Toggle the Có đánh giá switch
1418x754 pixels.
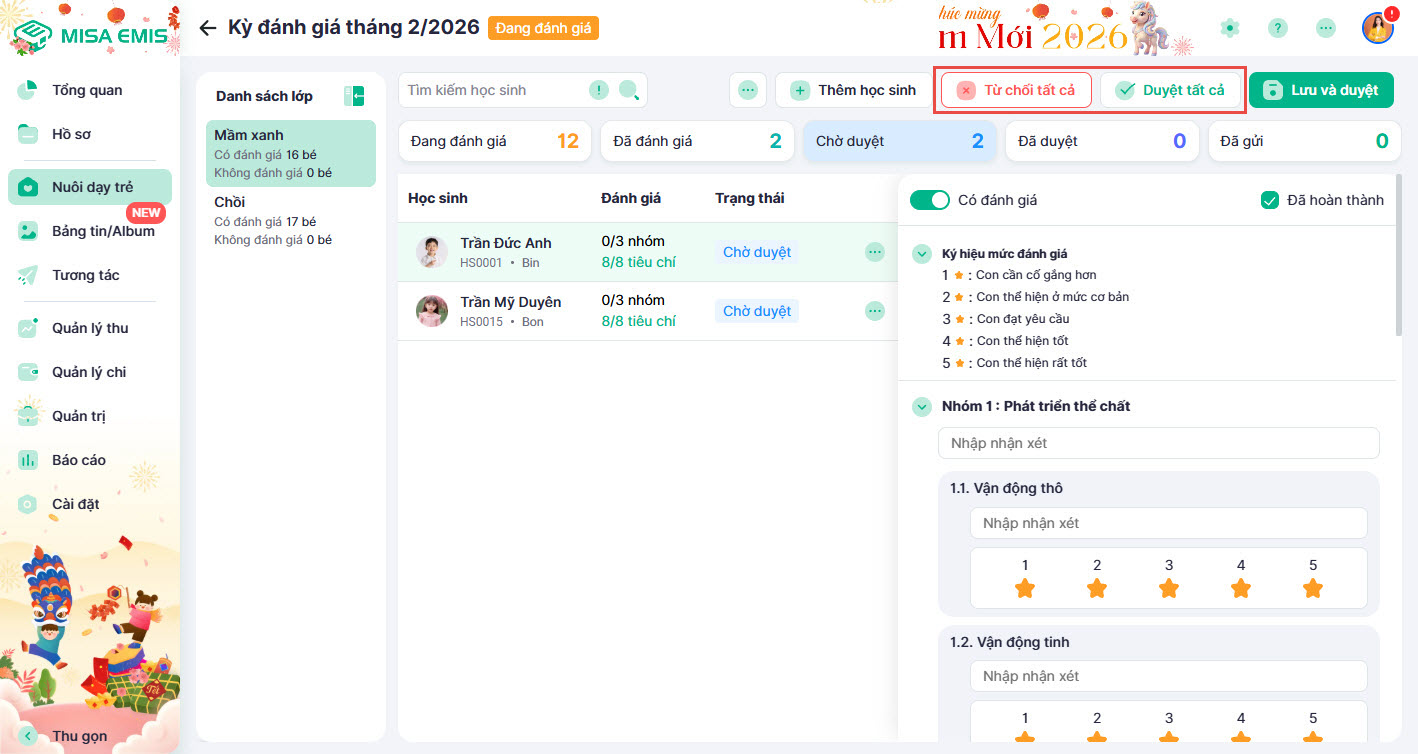coord(929,200)
